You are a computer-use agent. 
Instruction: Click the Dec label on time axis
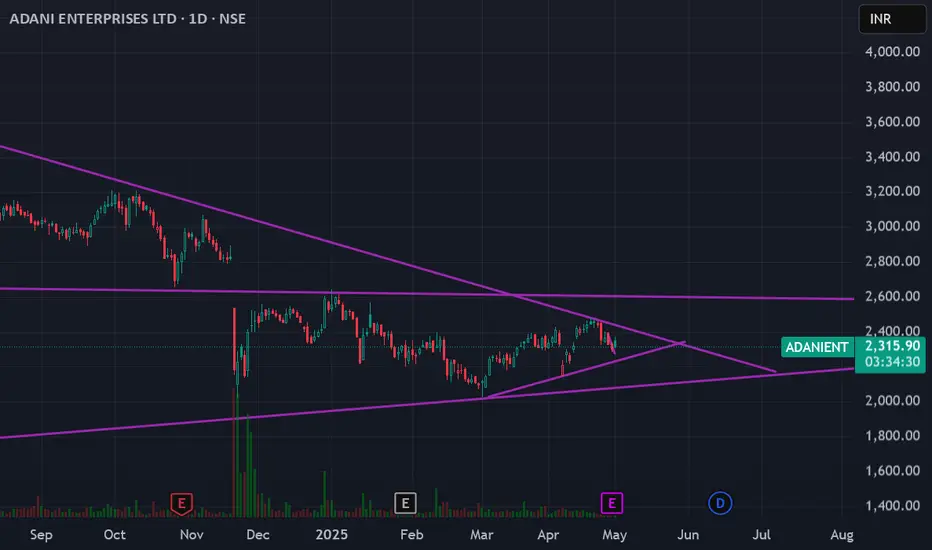coord(257,535)
